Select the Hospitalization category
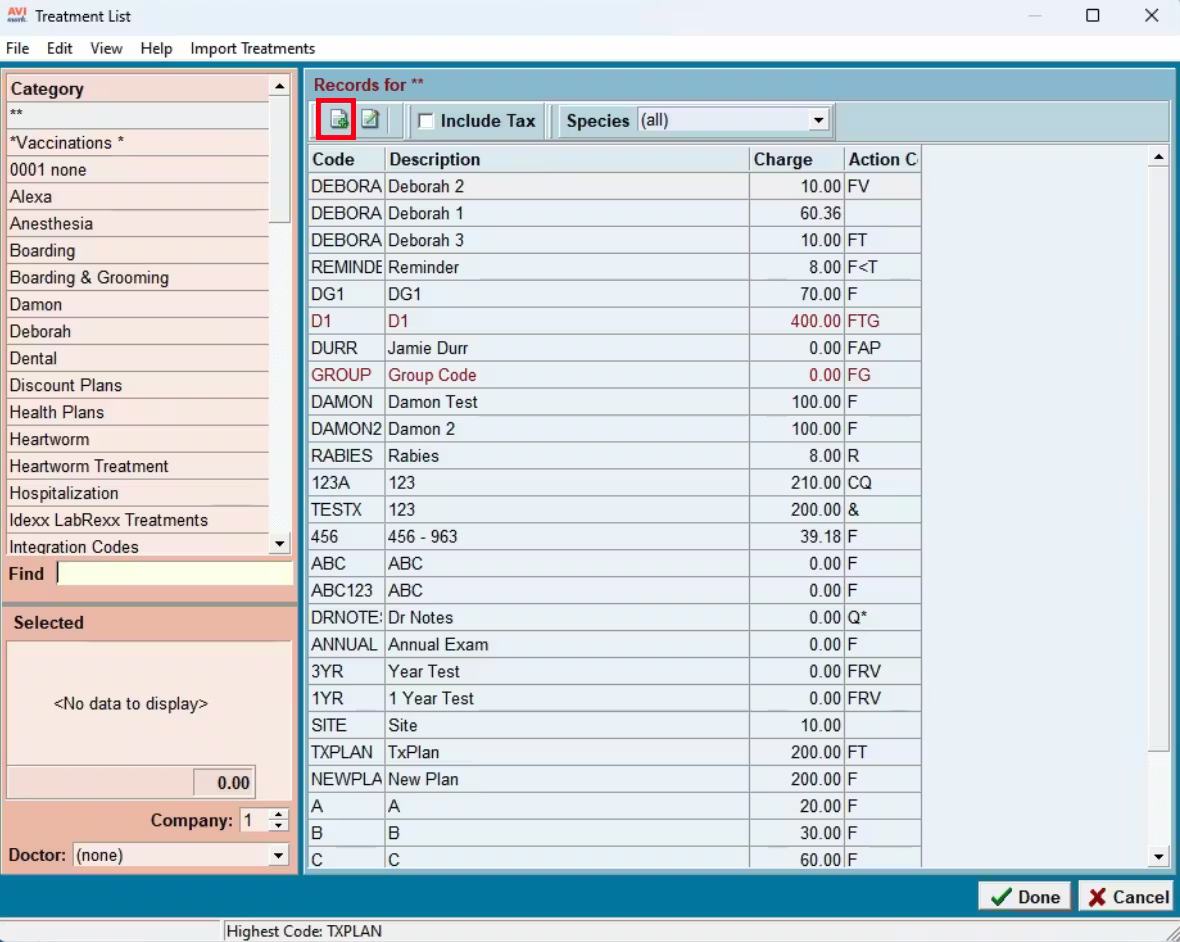Viewport: 1180px width, 942px height. click(x=138, y=494)
